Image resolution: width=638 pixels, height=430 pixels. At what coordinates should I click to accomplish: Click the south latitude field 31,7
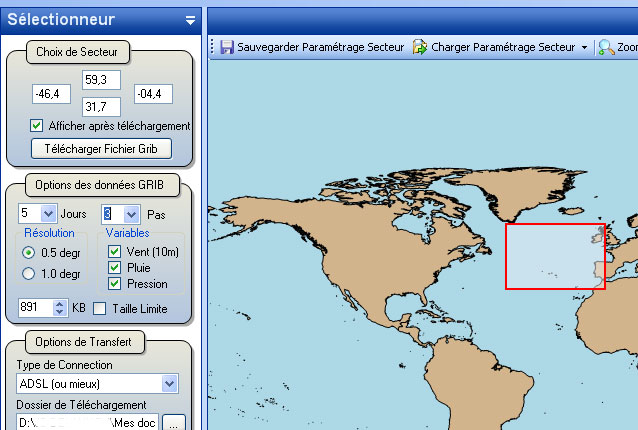101,107
